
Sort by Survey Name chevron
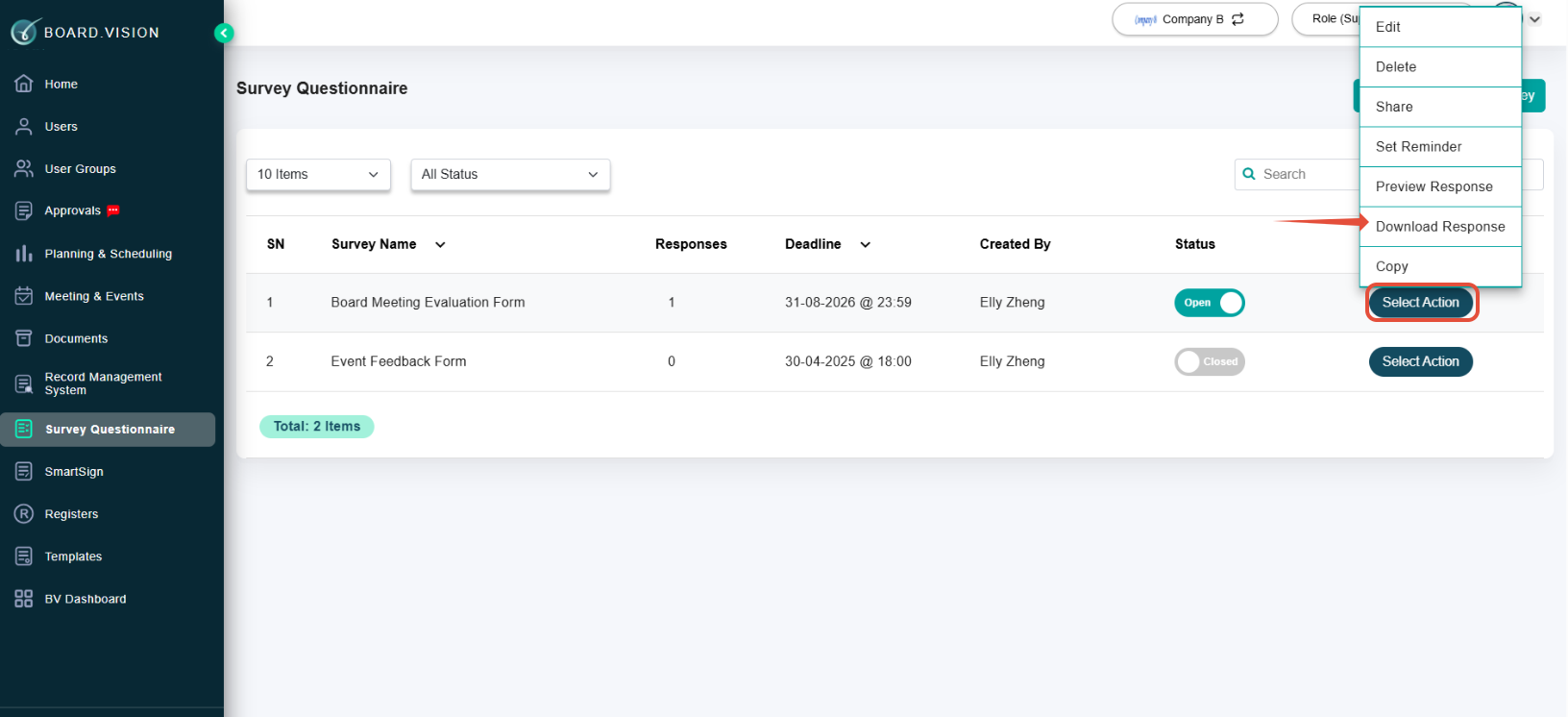click(x=440, y=244)
